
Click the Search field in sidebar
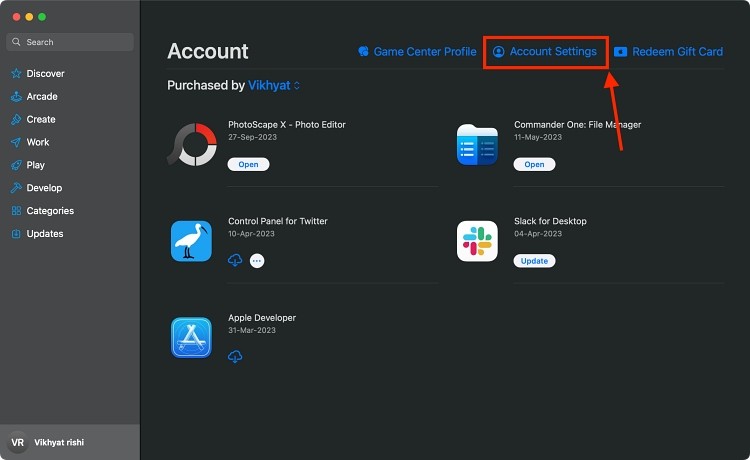pos(70,42)
